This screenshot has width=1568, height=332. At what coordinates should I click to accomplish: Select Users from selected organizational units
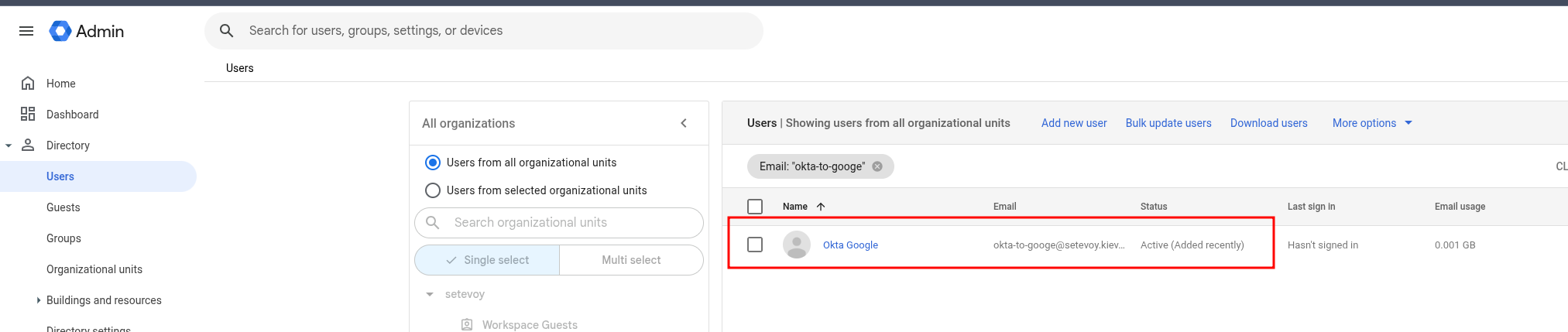(433, 190)
